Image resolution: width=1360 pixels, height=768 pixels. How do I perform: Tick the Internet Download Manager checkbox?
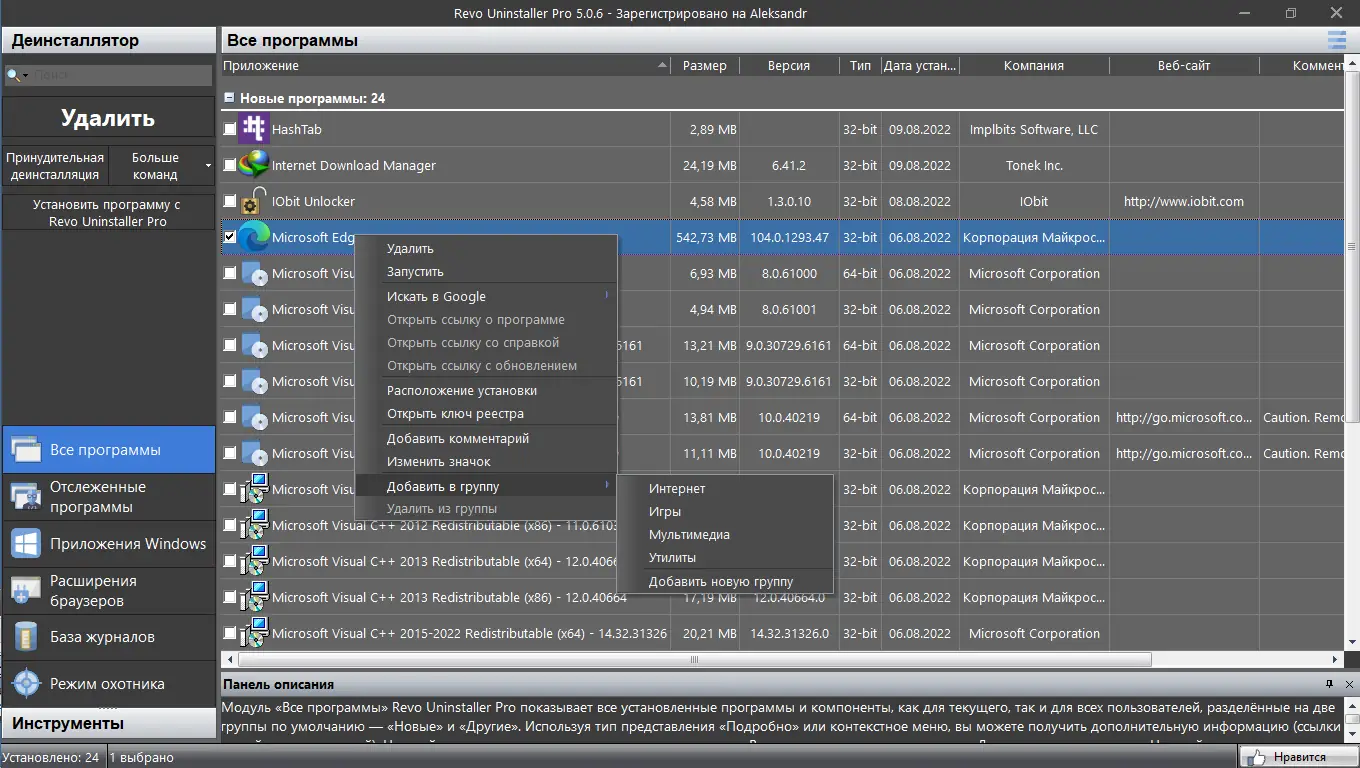pos(230,165)
